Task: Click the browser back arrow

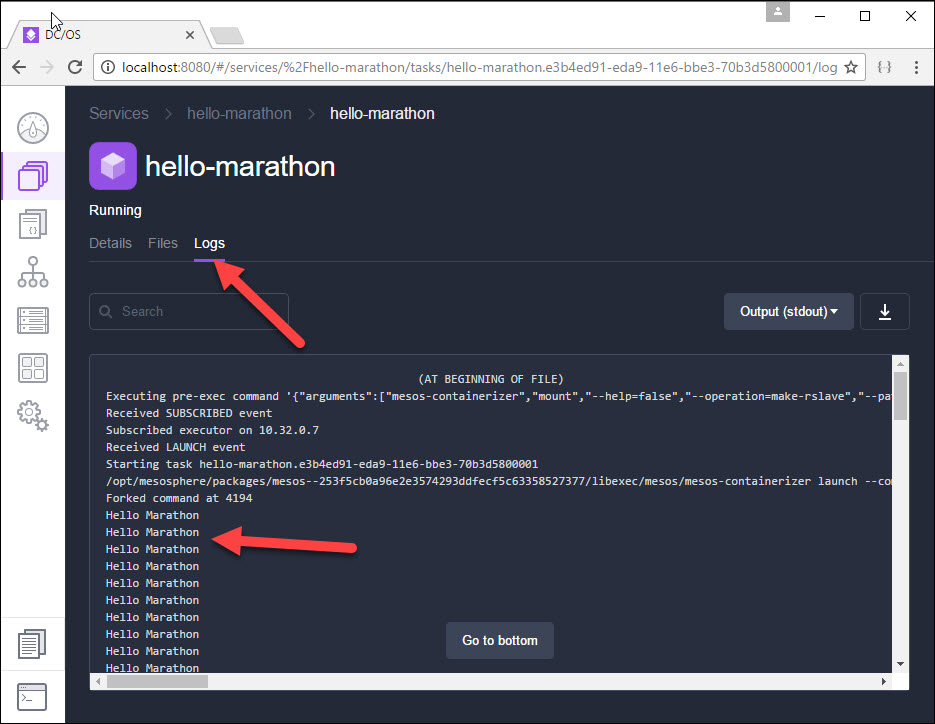Action: [19, 67]
